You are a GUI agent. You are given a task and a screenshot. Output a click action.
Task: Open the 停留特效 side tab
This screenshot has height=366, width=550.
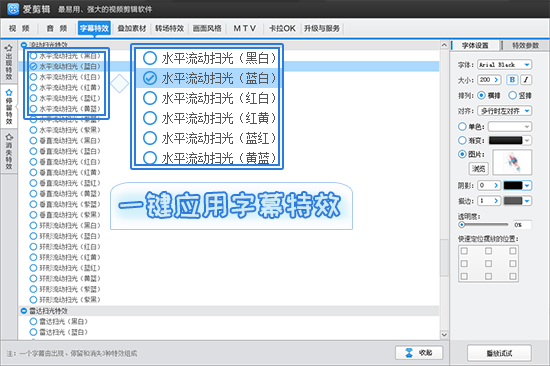click(9, 107)
